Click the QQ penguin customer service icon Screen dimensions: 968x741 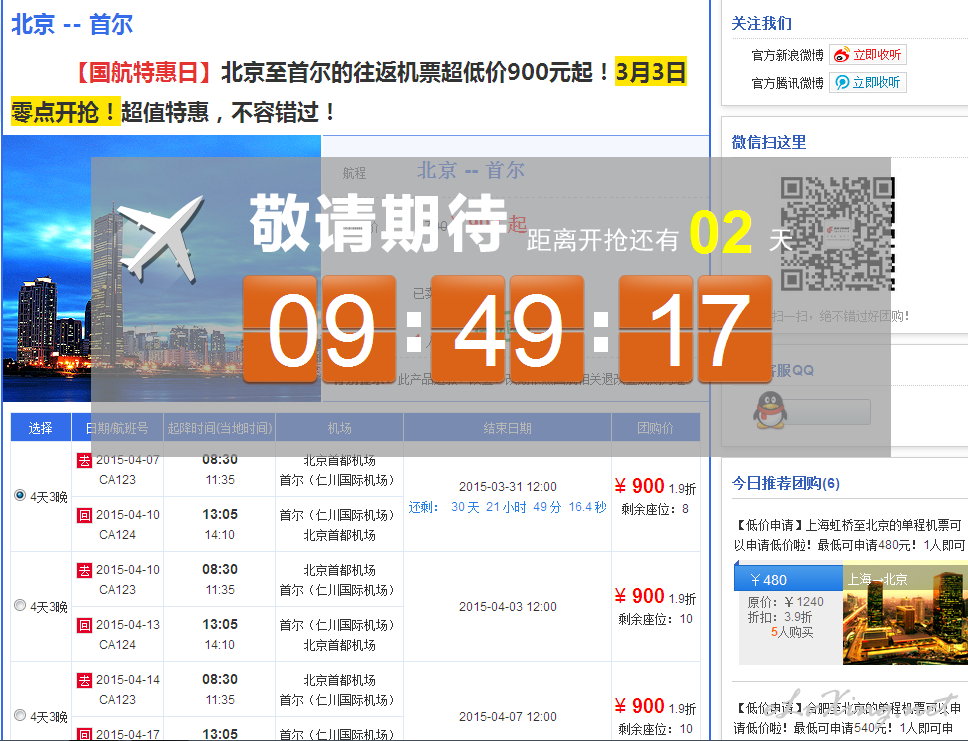[x=769, y=410]
